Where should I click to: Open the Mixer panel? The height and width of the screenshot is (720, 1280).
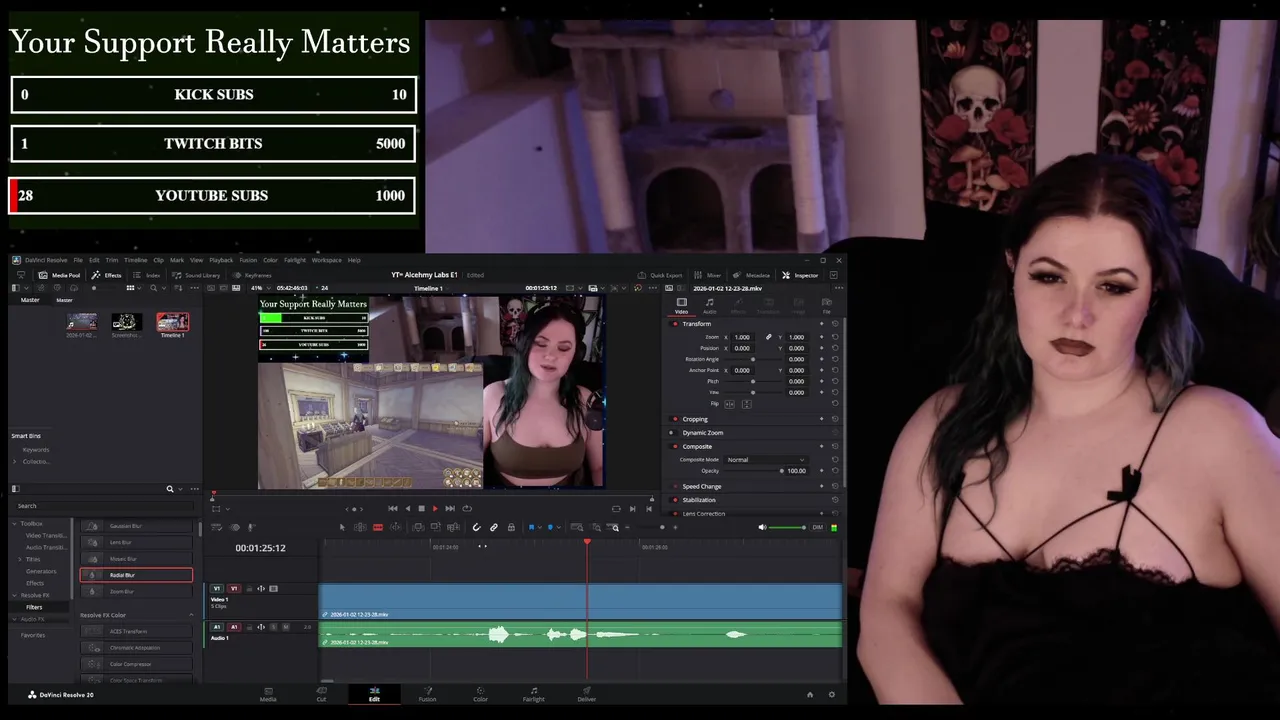(x=708, y=275)
